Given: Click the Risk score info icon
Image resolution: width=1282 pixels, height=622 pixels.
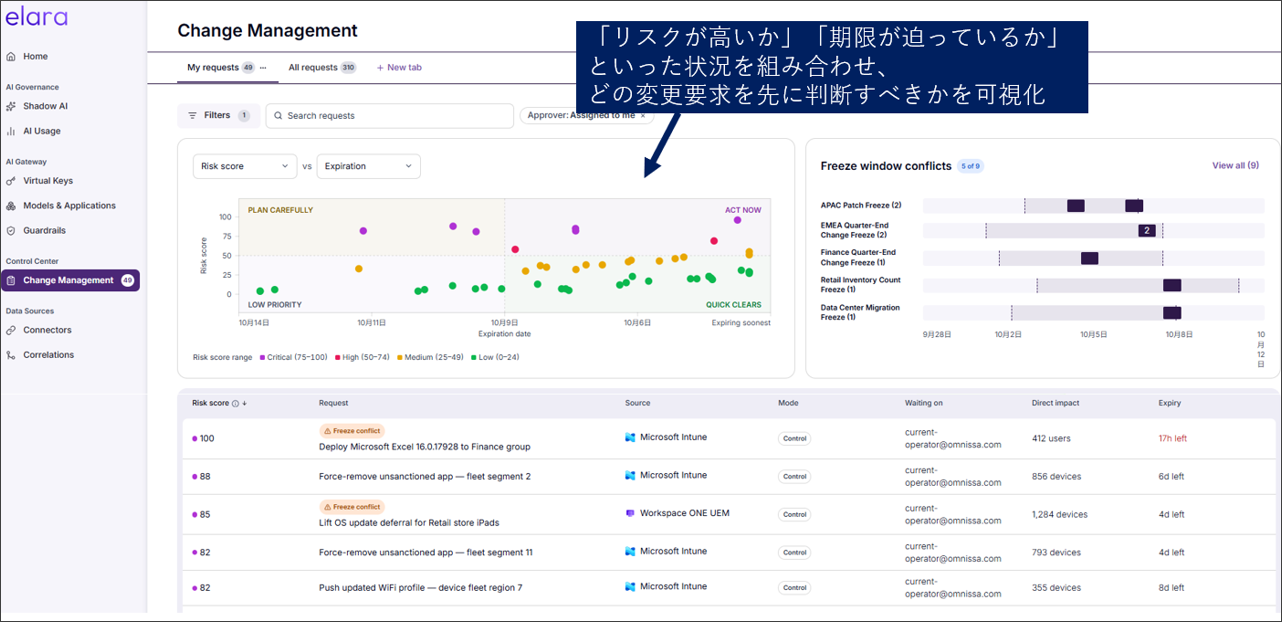Looking at the screenshot, I should click(x=235, y=404).
